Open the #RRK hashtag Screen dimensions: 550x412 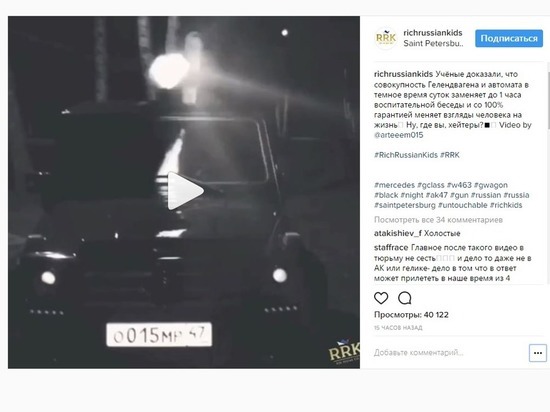(450, 155)
